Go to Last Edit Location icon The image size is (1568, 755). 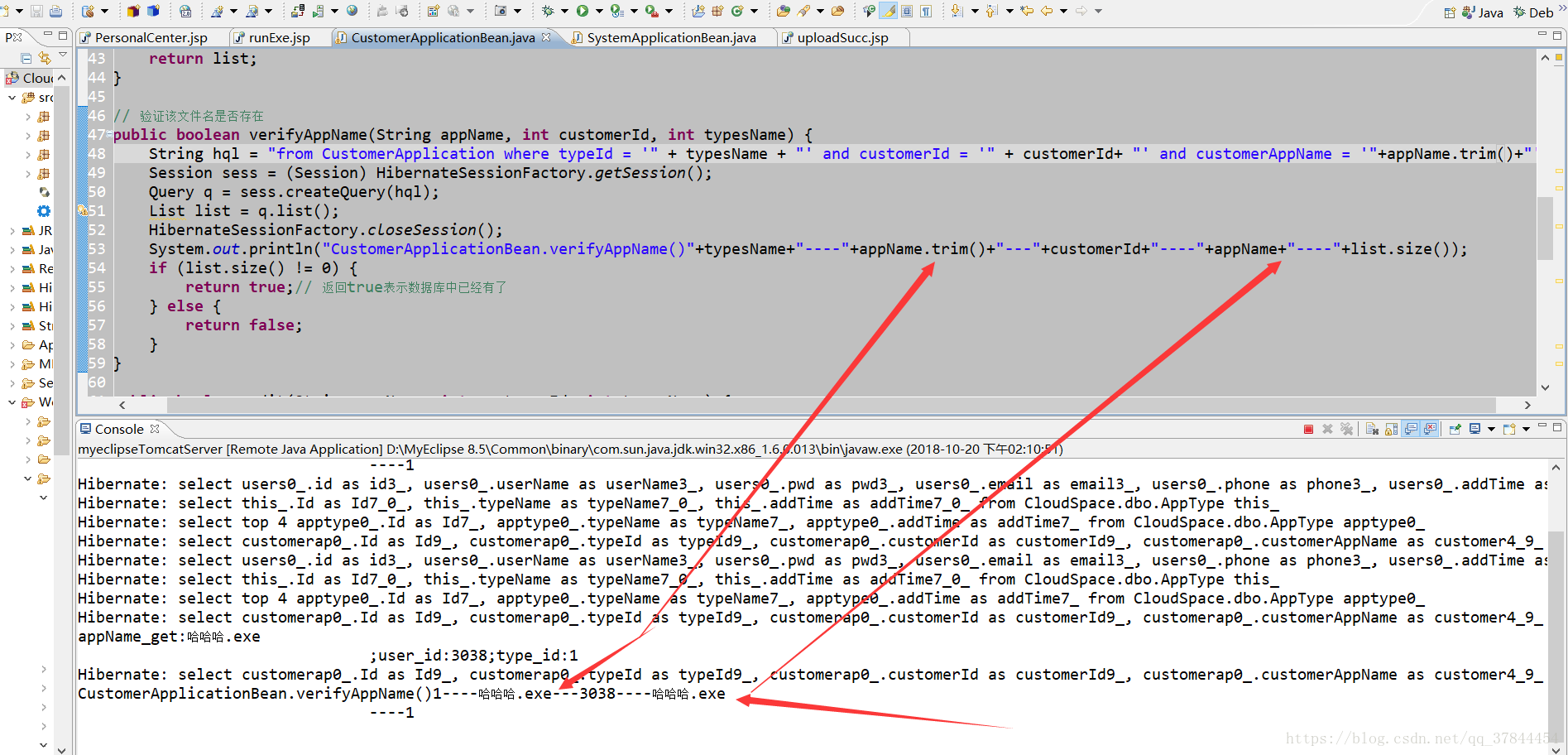(1027, 11)
